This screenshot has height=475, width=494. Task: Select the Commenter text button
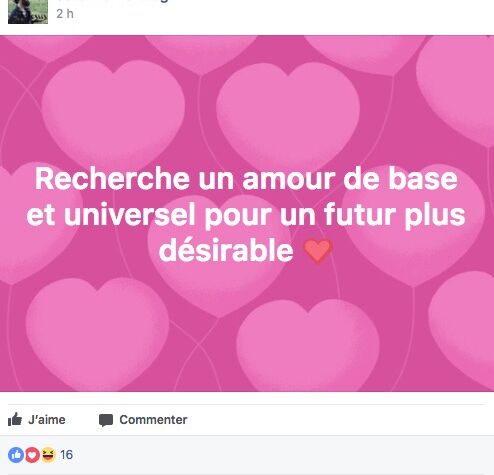pyautogui.click(x=153, y=420)
